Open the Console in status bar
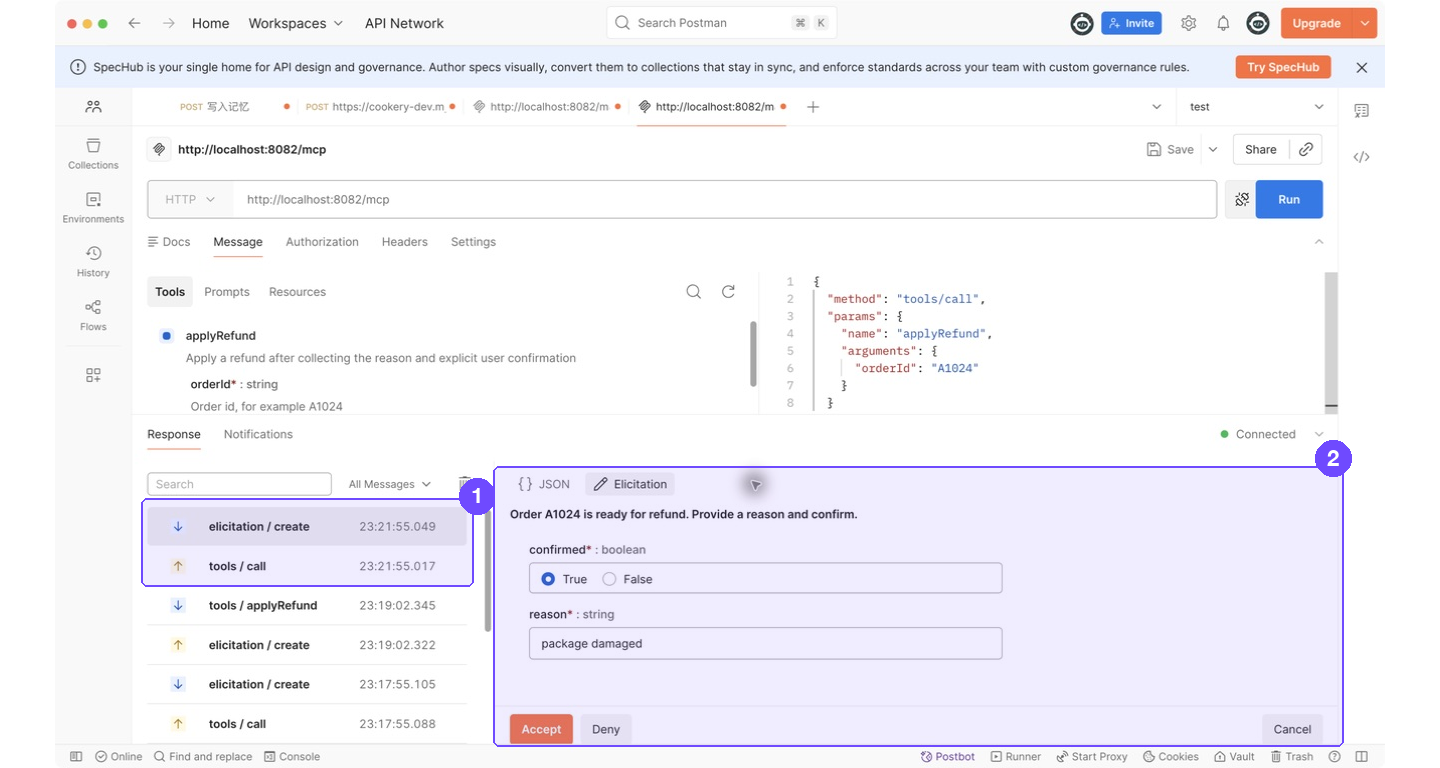Image resolution: width=1440 pixels, height=768 pixels. tap(292, 757)
